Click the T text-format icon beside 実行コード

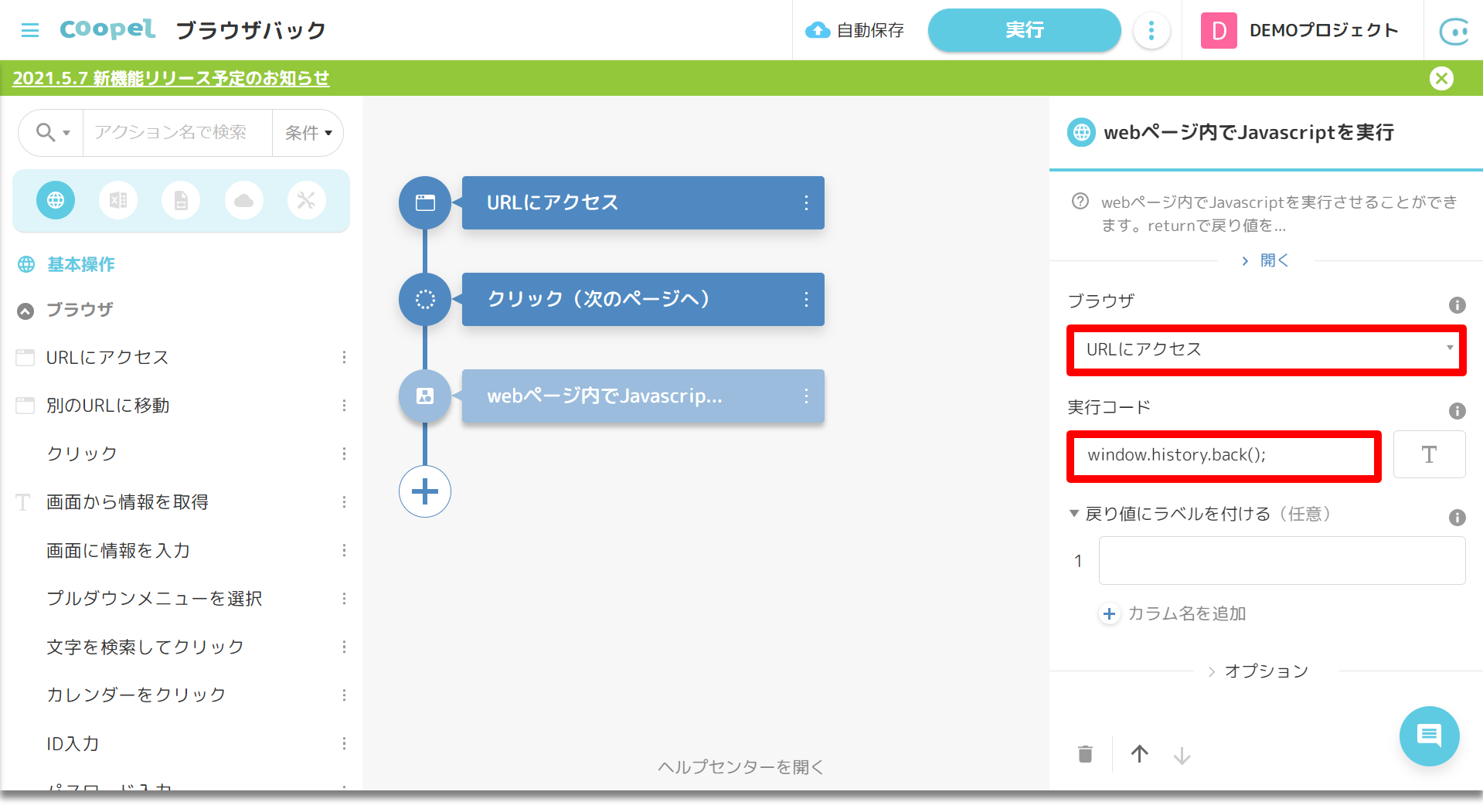(1429, 454)
